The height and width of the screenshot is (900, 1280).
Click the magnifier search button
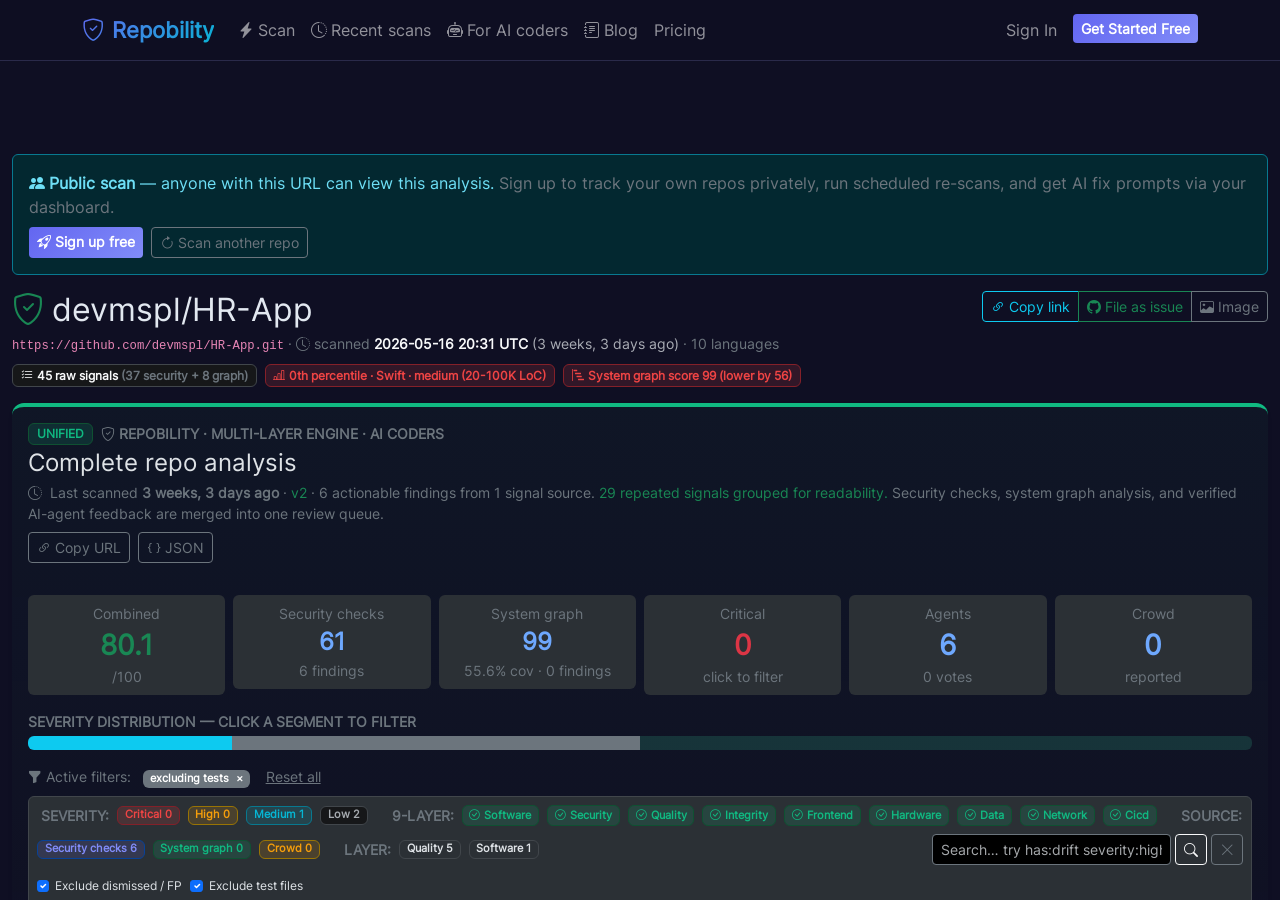pyautogui.click(x=1191, y=850)
